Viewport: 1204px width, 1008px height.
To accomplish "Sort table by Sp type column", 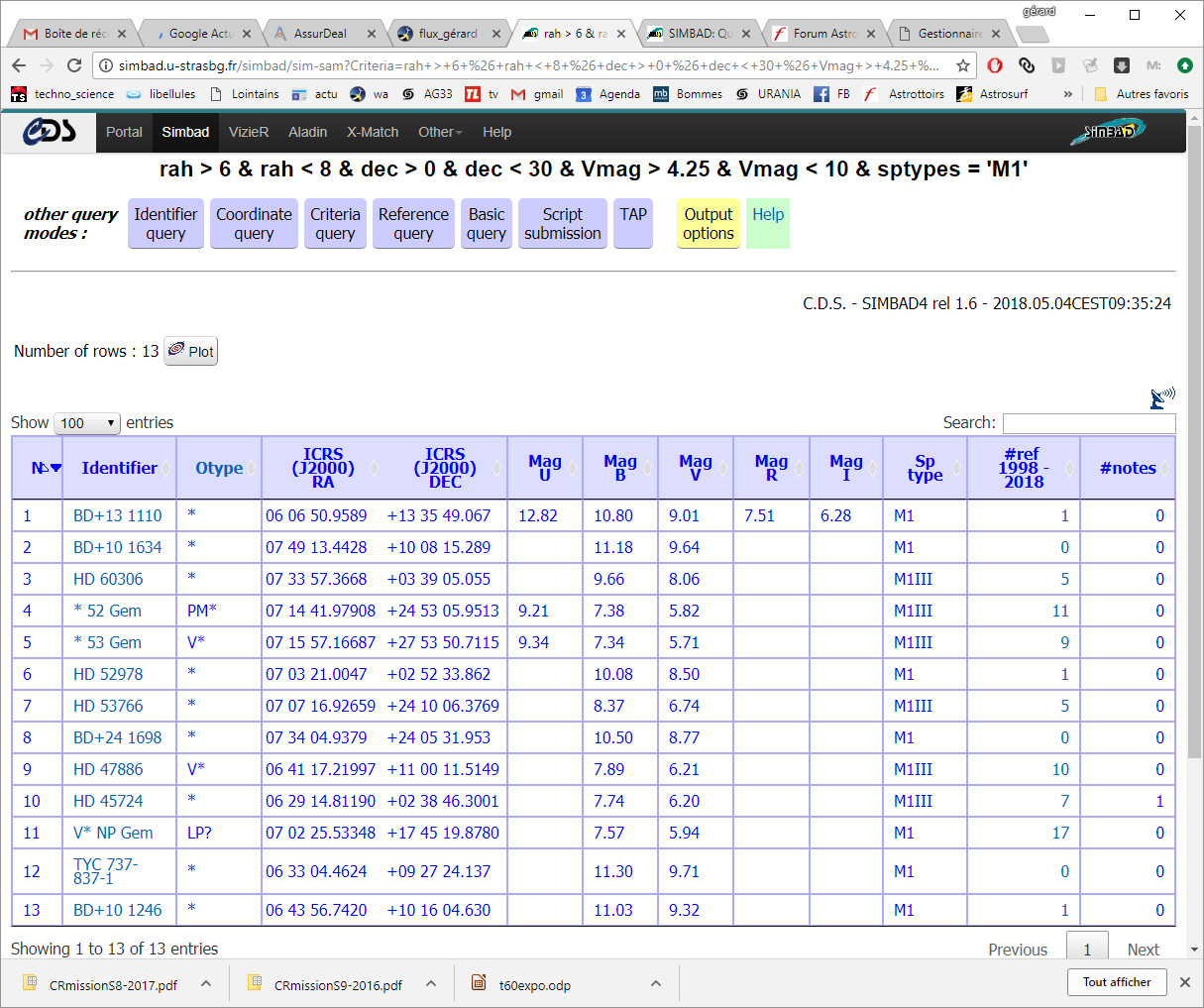I will 925,468.
